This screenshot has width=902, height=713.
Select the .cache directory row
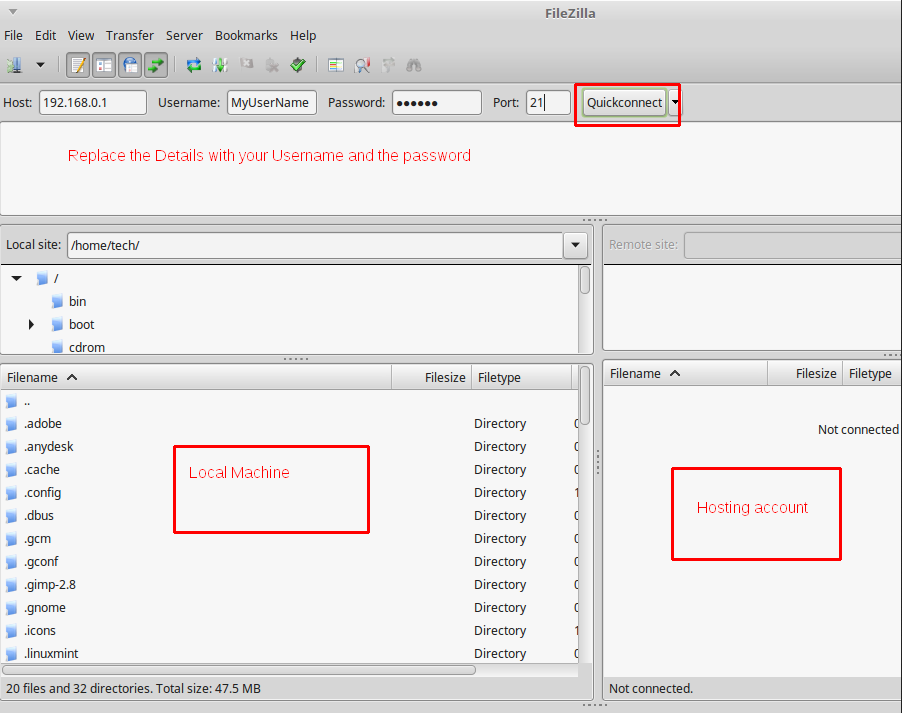pyautogui.click(x=289, y=470)
